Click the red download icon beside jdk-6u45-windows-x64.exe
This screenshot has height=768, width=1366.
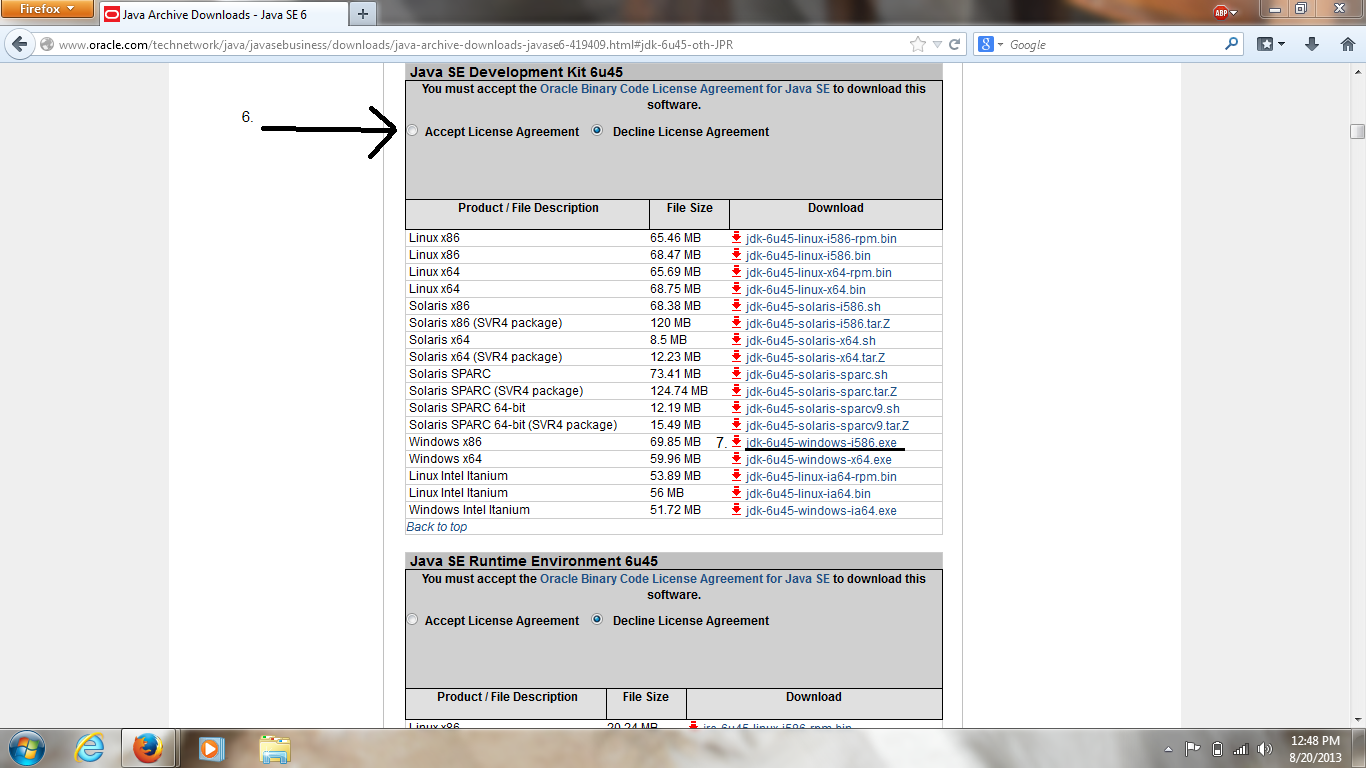tap(737, 459)
